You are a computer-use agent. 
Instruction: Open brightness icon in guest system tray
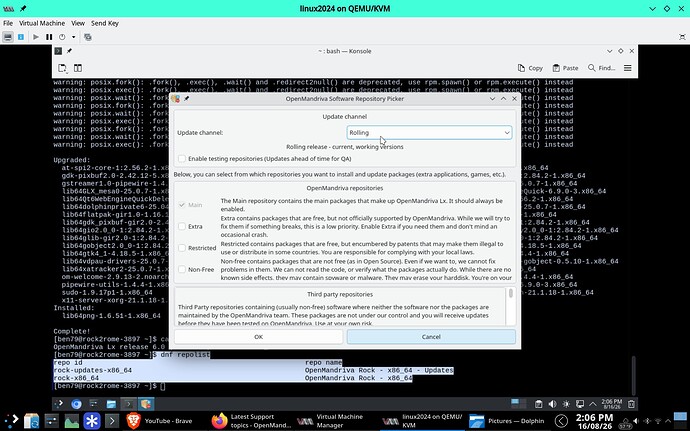pyautogui.click(x=566, y=404)
